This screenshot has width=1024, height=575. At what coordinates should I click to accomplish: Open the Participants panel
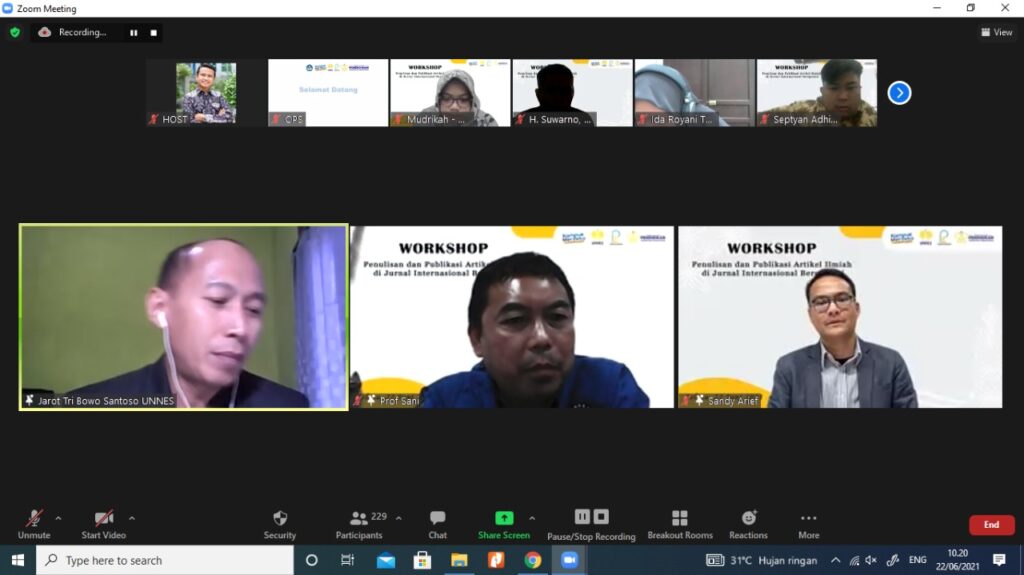pyautogui.click(x=359, y=523)
